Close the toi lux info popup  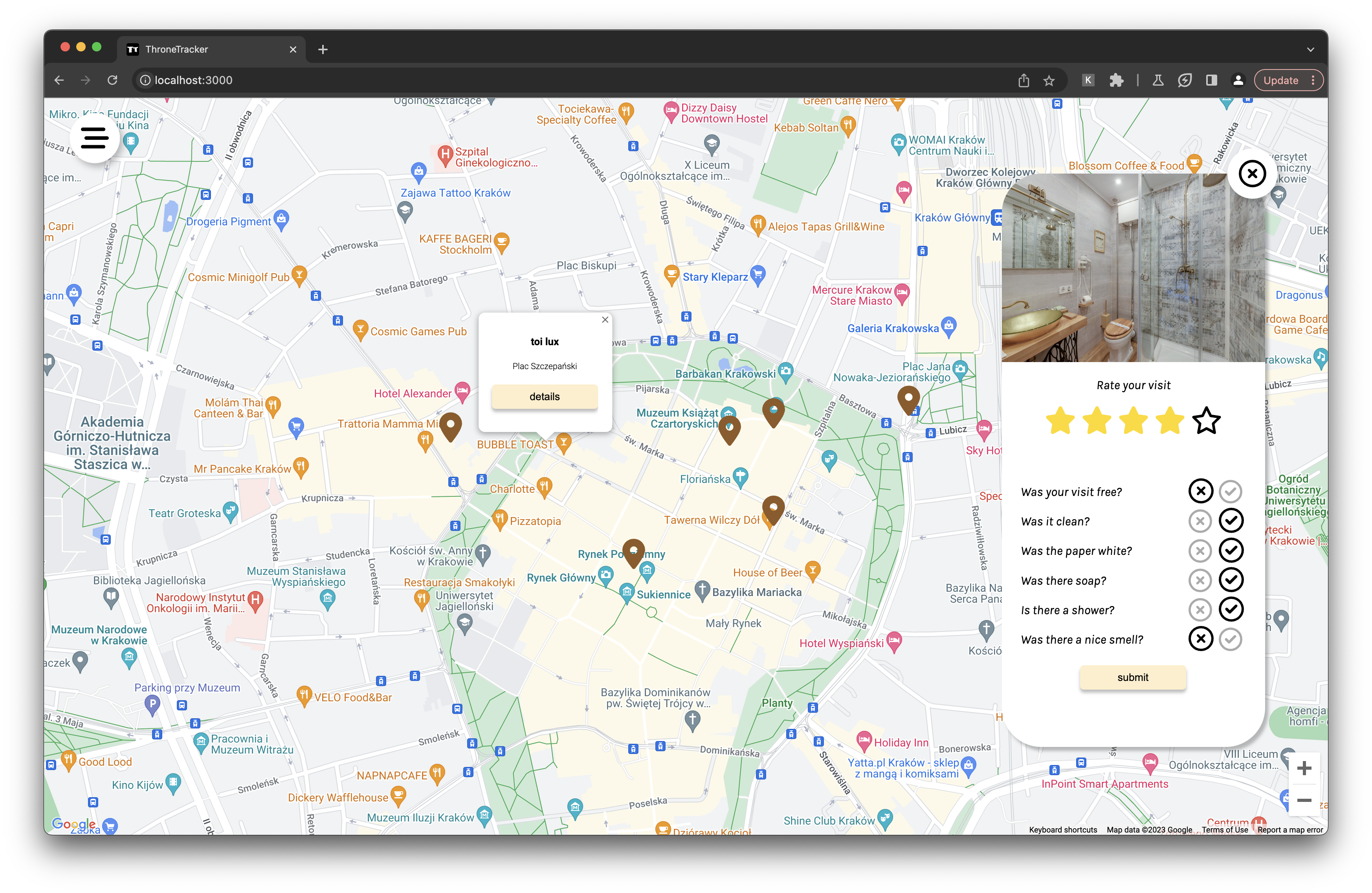tap(605, 320)
